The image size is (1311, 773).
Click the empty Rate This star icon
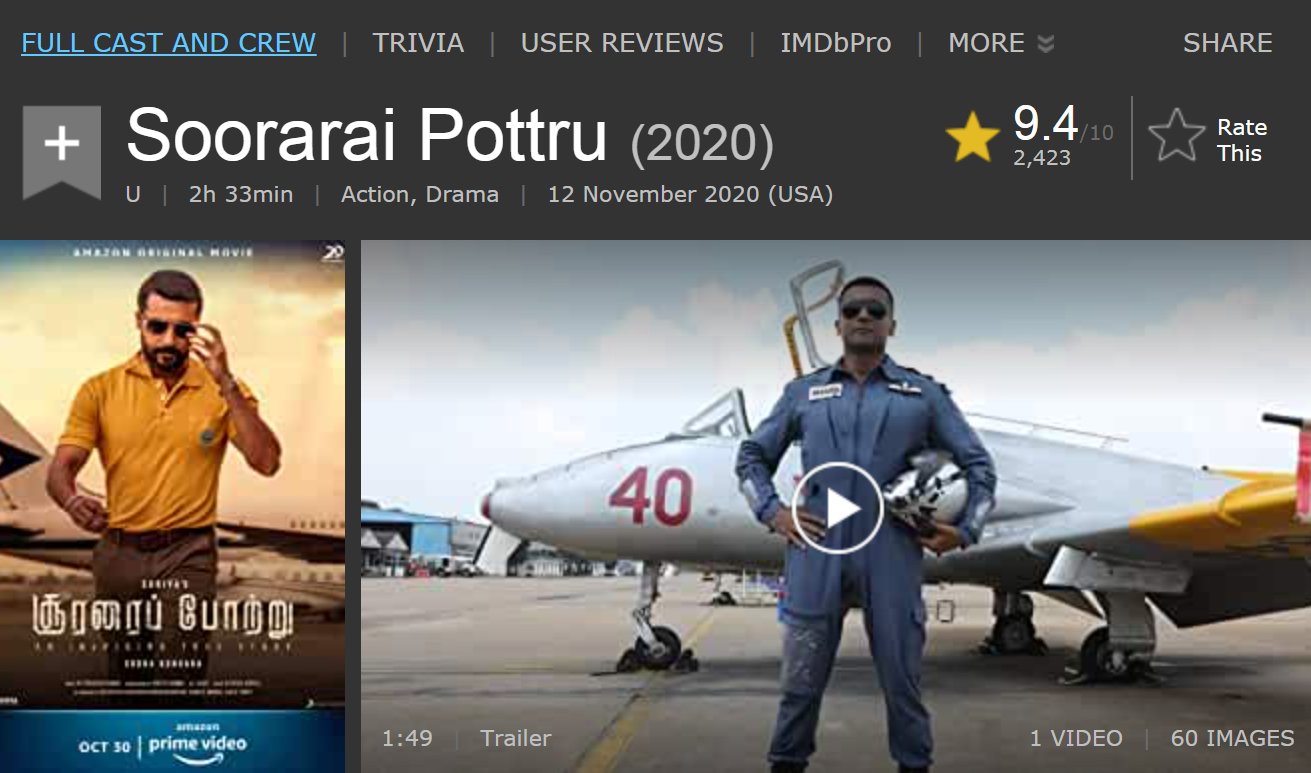coord(1176,136)
